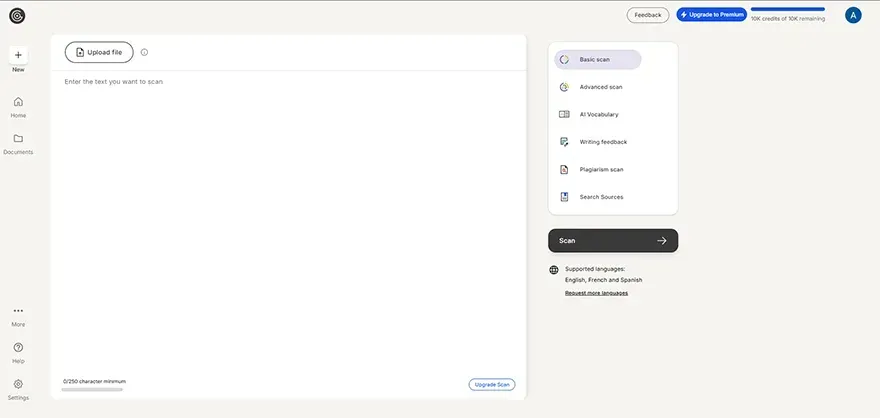Image resolution: width=880 pixels, height=418 pixels.
Task: Open the user profile avatar
Action: click(x=853, y=15)
